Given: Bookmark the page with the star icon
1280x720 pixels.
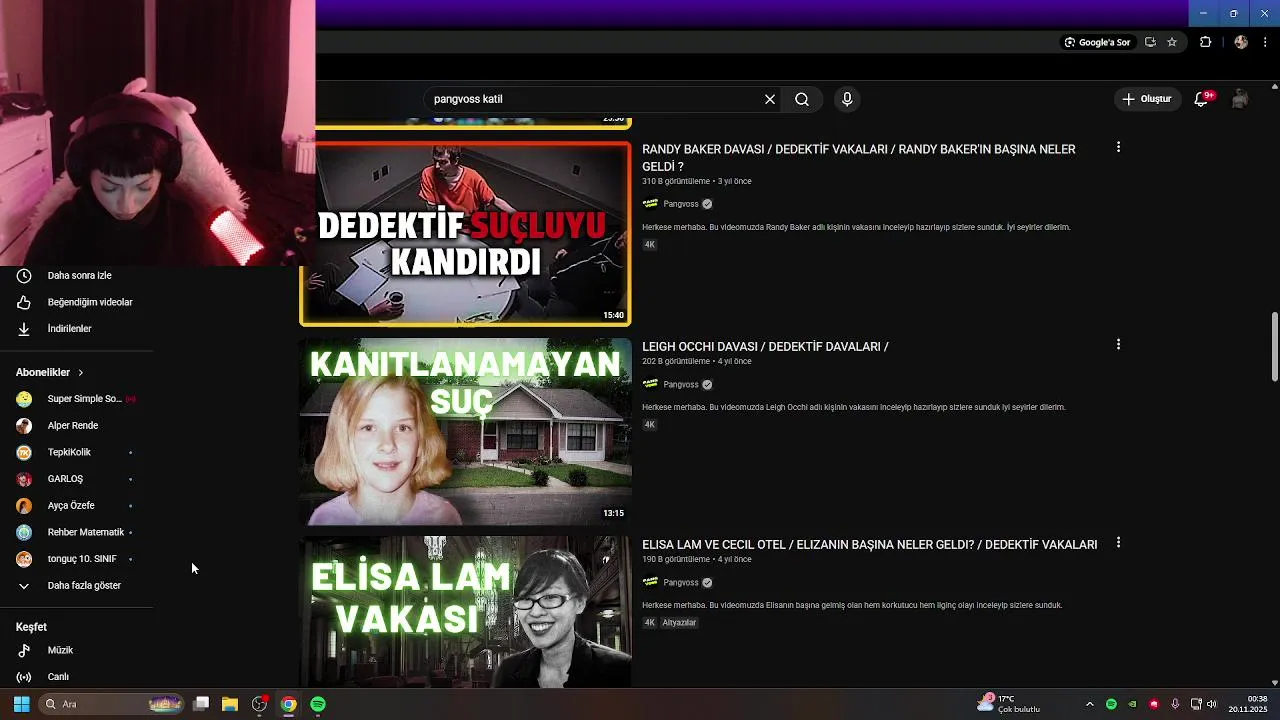Looking at the screenshot, I should 1172,42.
